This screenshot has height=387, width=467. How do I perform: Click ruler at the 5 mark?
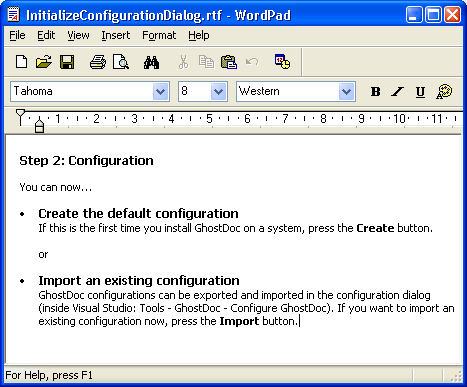(x=209, y=119)
